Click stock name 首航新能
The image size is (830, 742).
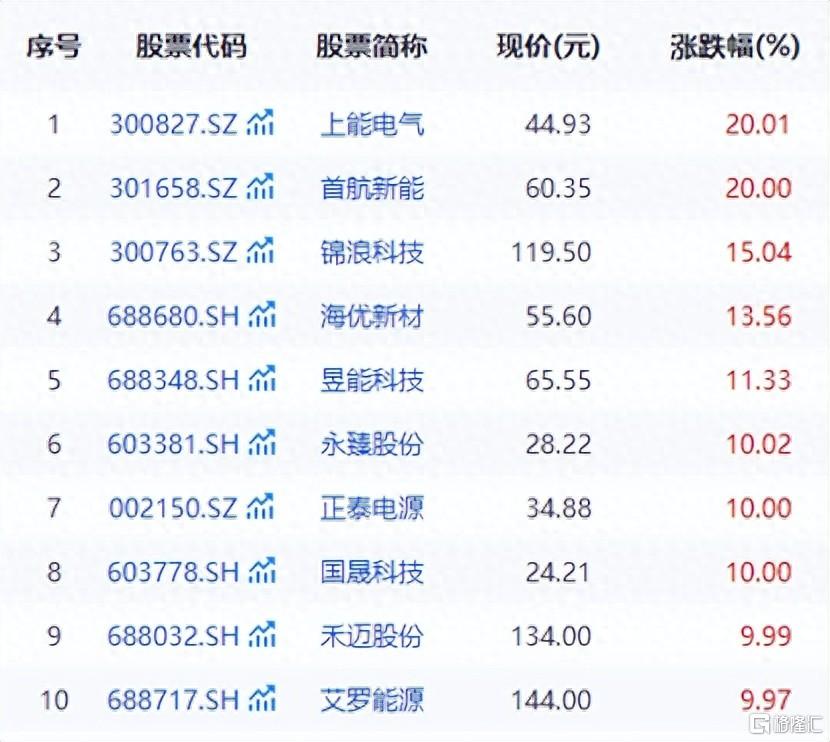[372, 189]
